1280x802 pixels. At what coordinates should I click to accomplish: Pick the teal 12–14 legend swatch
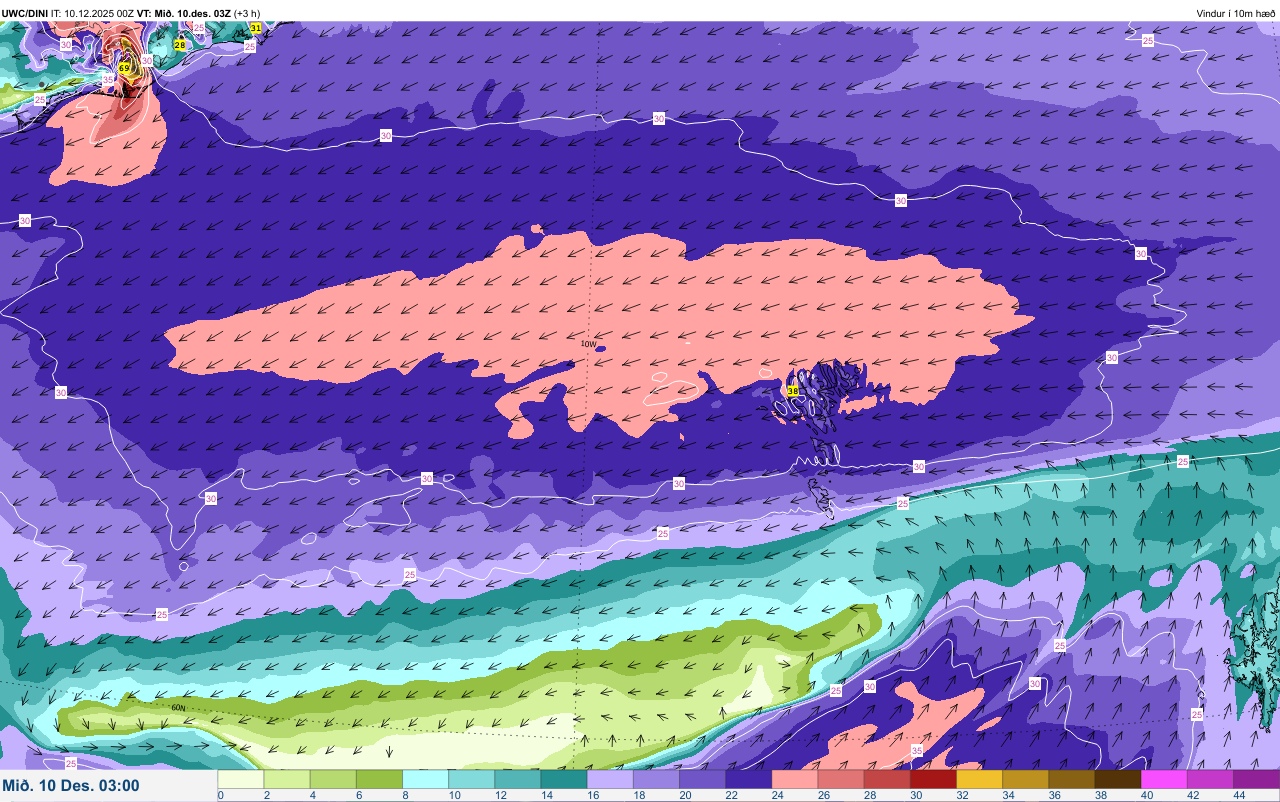point(517,778)
